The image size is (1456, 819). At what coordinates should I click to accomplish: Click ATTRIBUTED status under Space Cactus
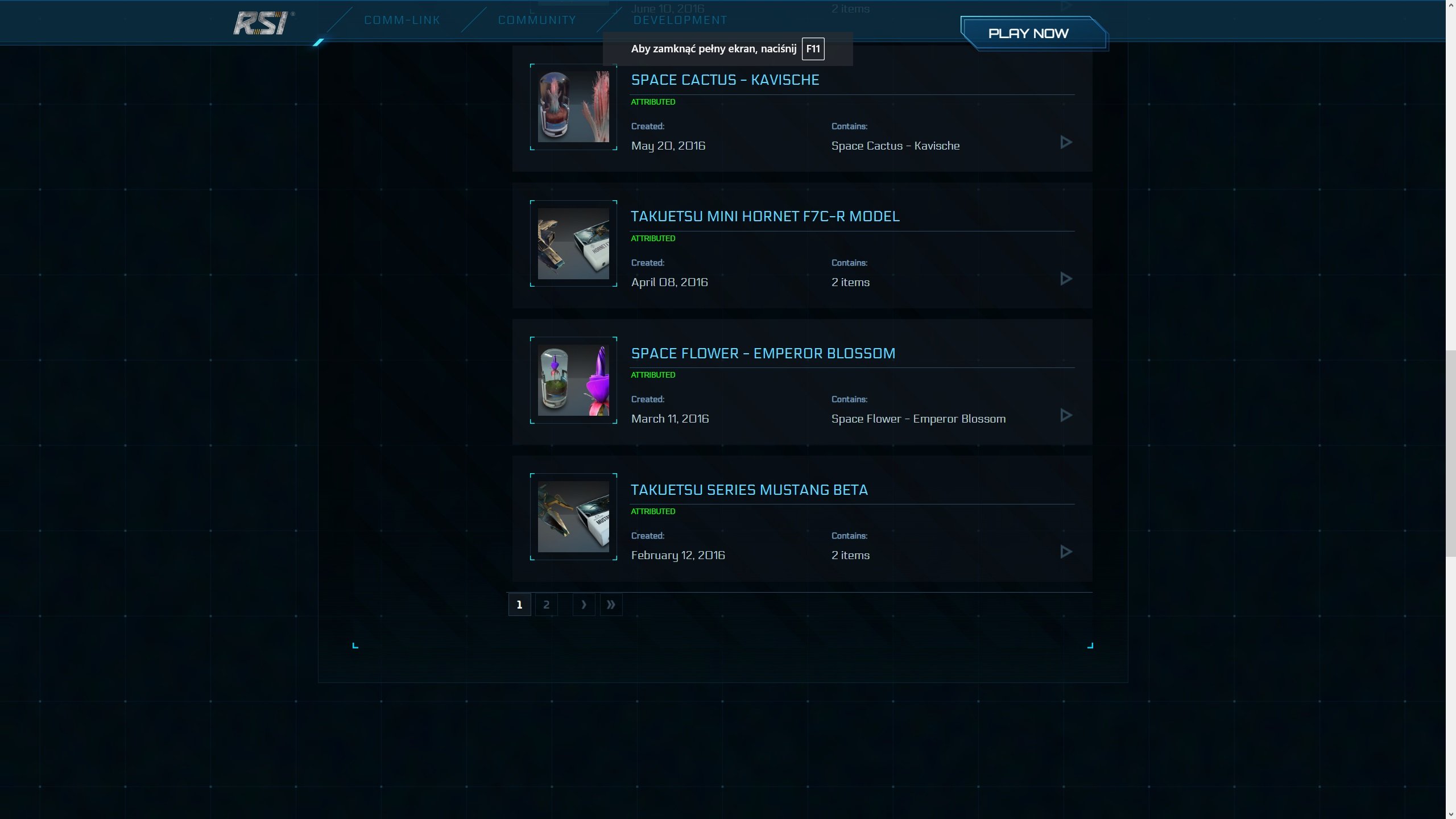(x=653, y=102)
